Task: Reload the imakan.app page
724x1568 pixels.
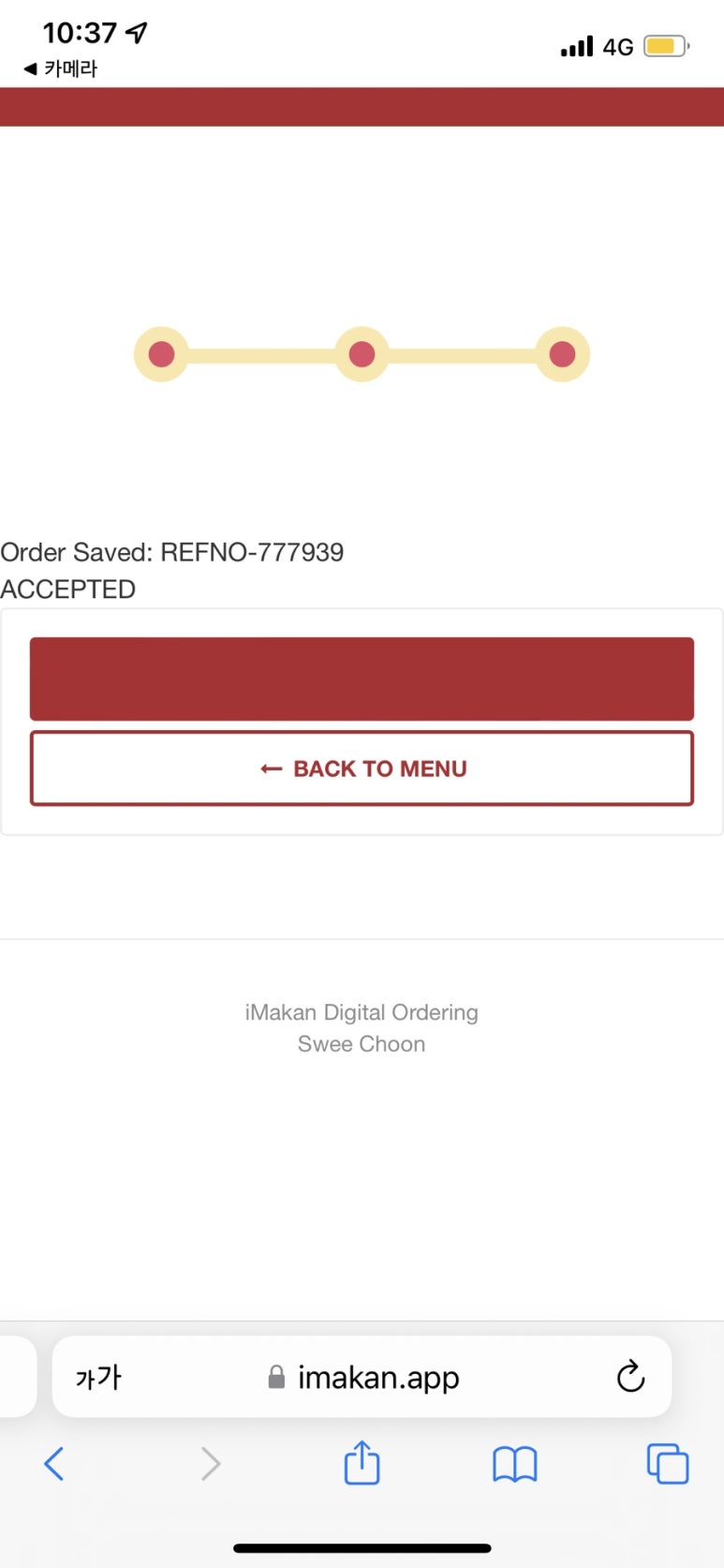Action: click(x=630, y=1377)
